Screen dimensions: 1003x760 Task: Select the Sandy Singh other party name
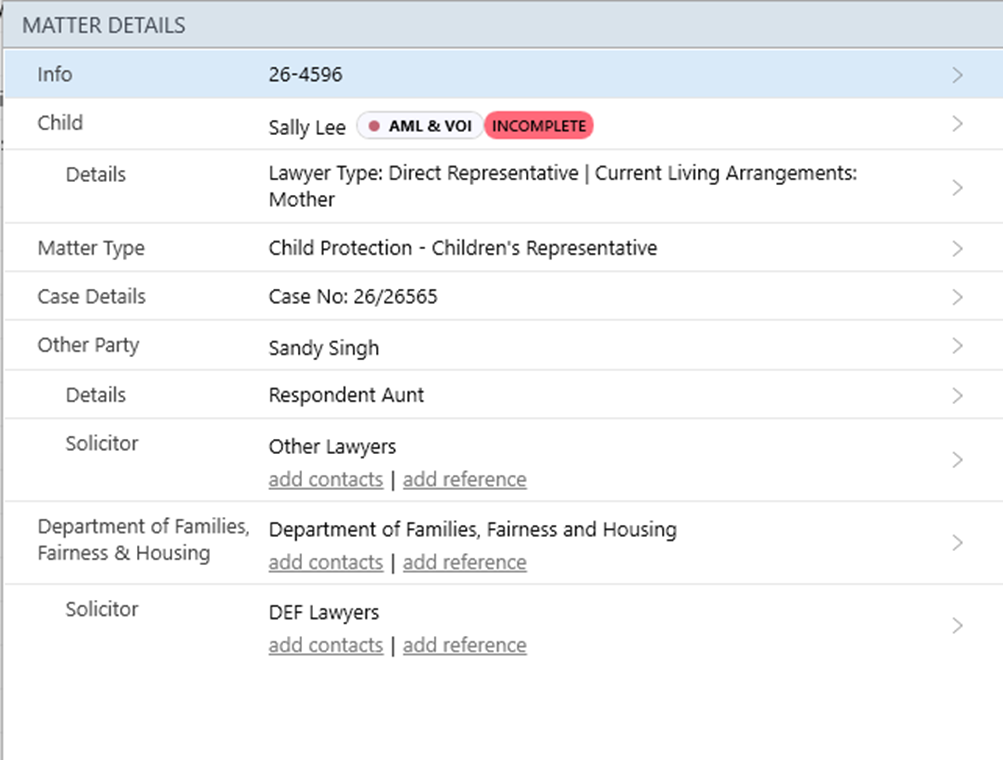coord(323,348)
